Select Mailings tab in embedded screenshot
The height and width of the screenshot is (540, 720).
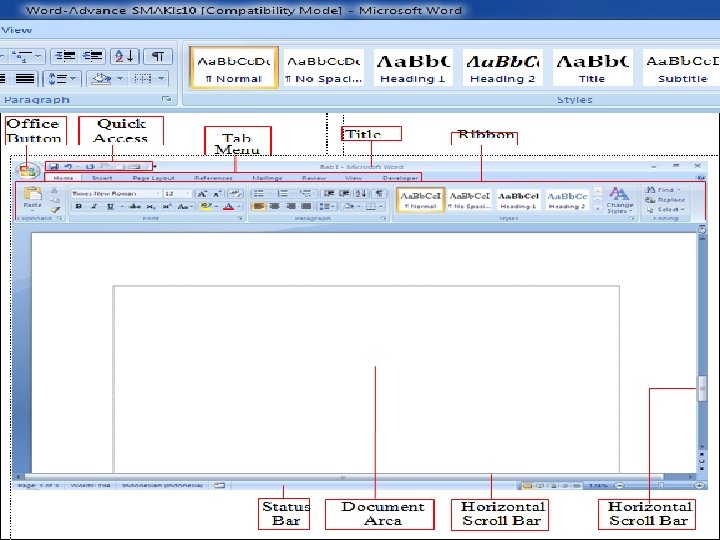click(x=267, y=178)
